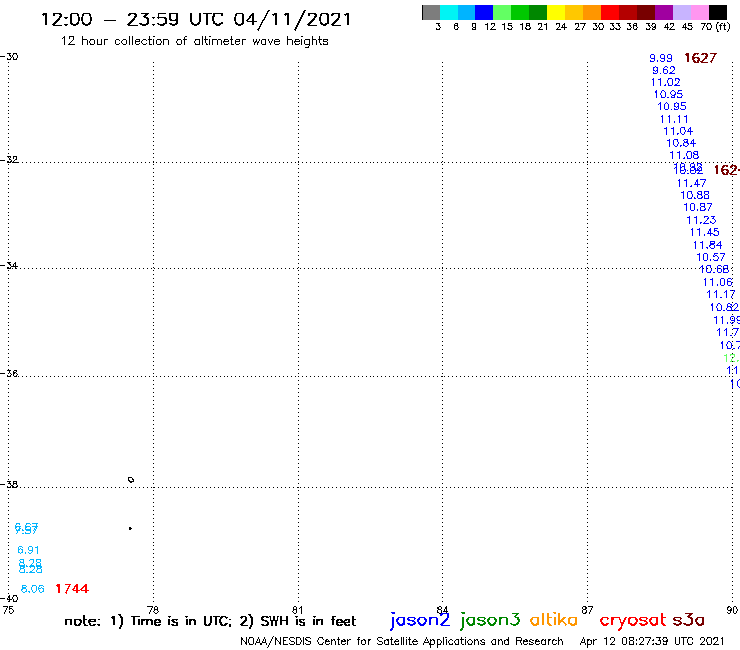Click the wave height reading 10.57
The image size is (740, 650).
(x=711, y=257)
